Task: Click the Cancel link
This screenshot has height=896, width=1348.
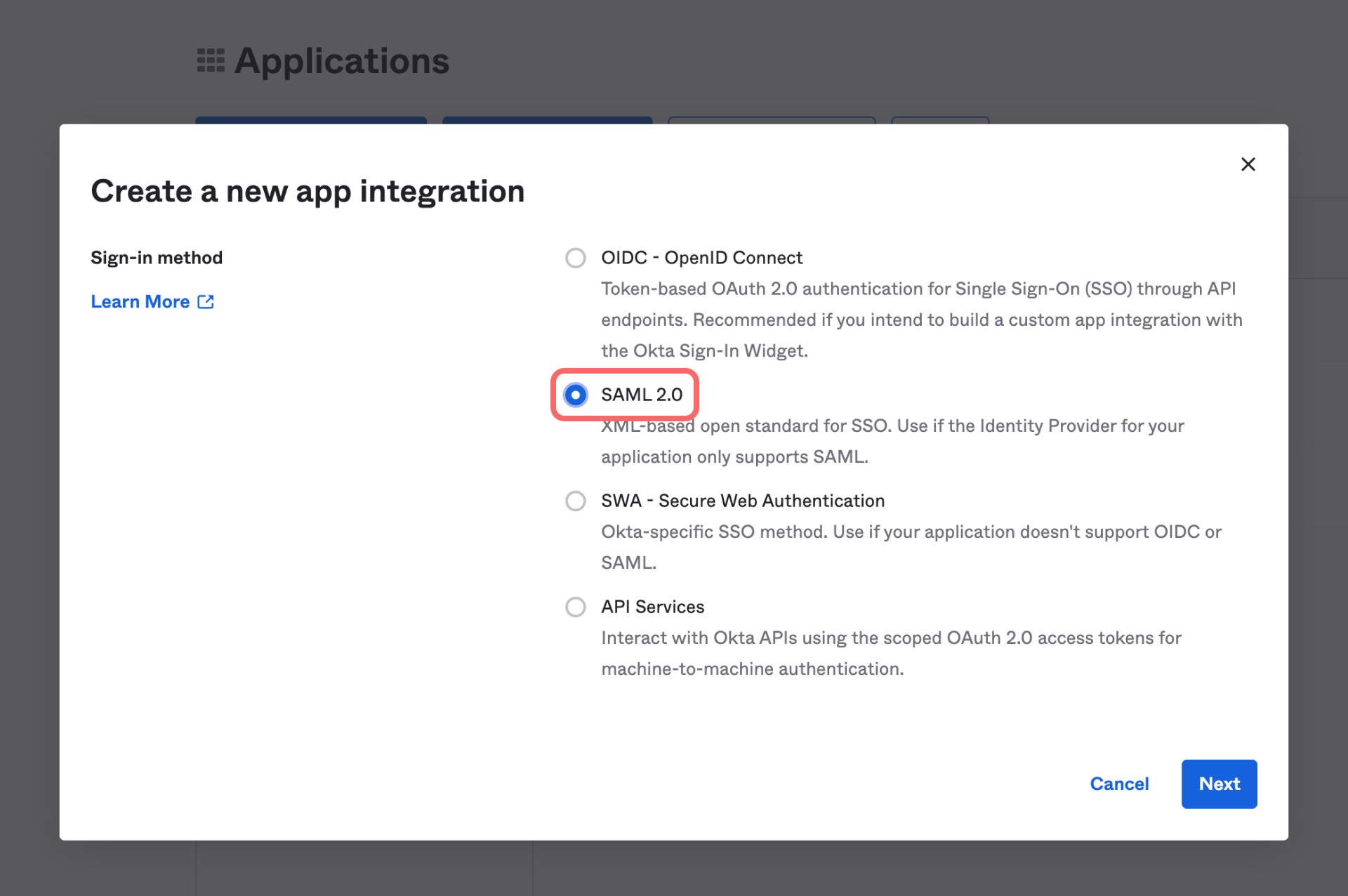Action: click(1119, 784)
